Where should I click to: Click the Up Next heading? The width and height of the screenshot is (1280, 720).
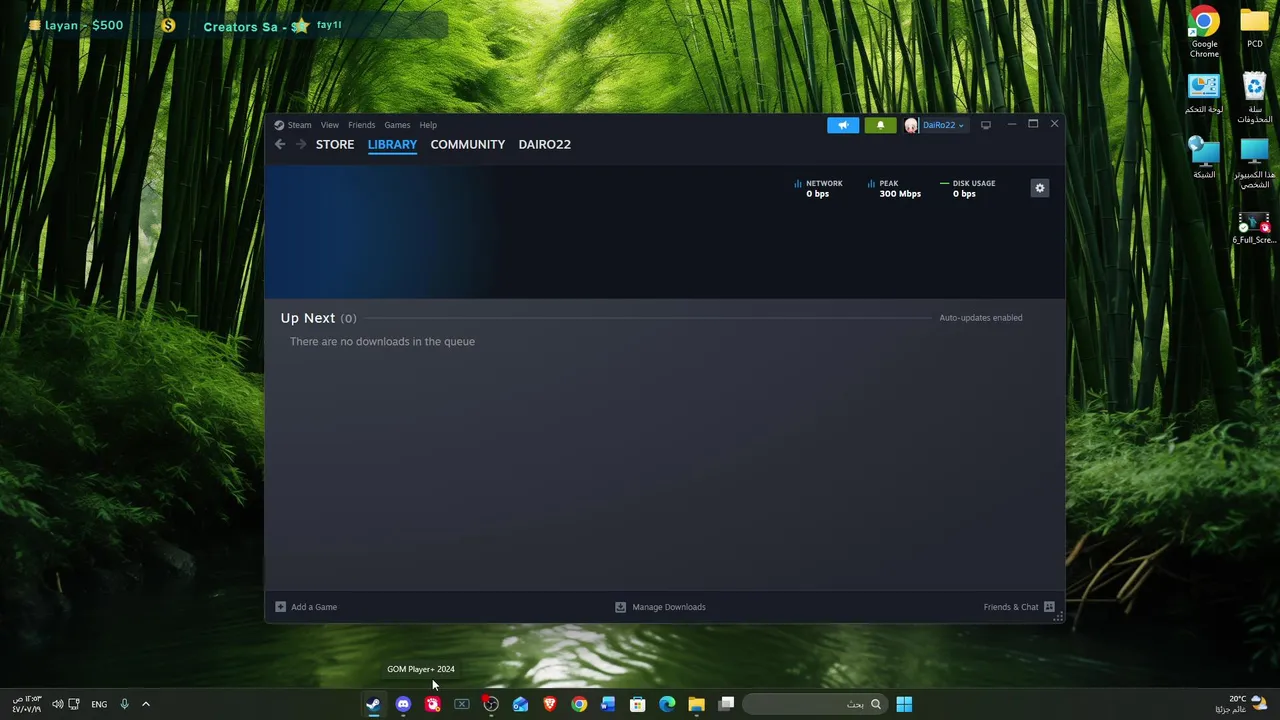(x=308, y=318)
